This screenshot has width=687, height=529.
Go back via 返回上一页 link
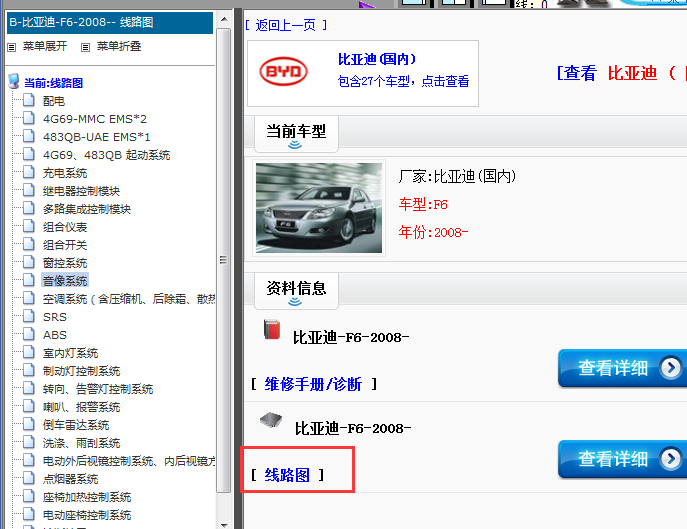[286, 25]
